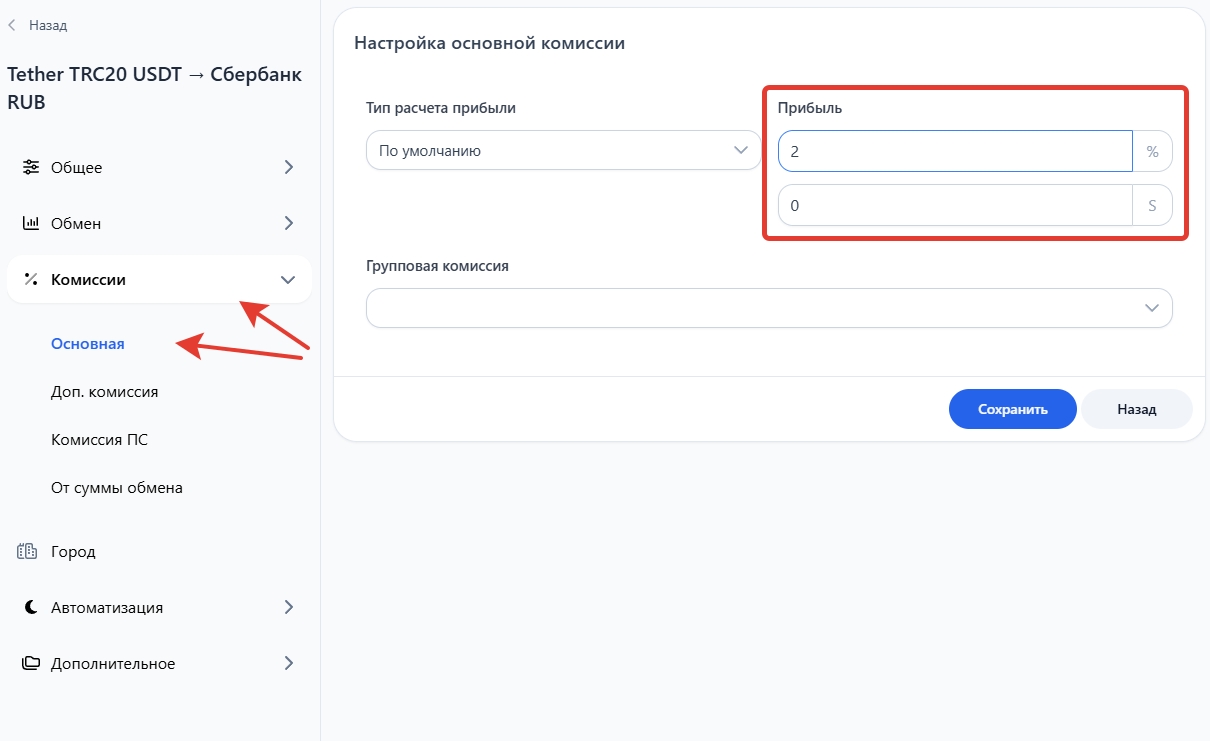Click the chart icon beside Обмен
The image size is (1210, 741).
pyautogui.click(x=31, y=223)
